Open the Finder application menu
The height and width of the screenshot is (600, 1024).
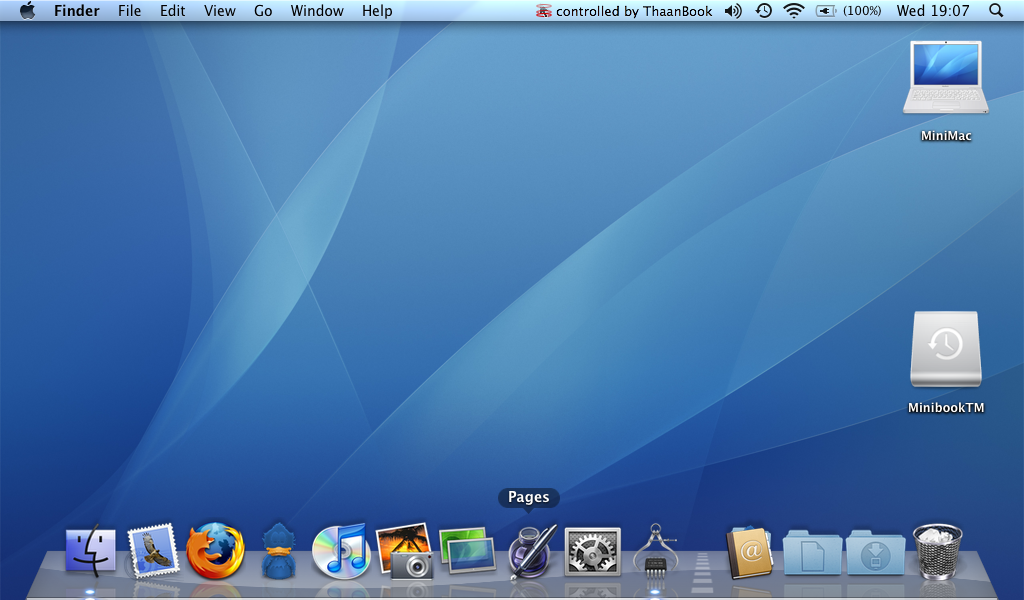[x=76, y=10]
